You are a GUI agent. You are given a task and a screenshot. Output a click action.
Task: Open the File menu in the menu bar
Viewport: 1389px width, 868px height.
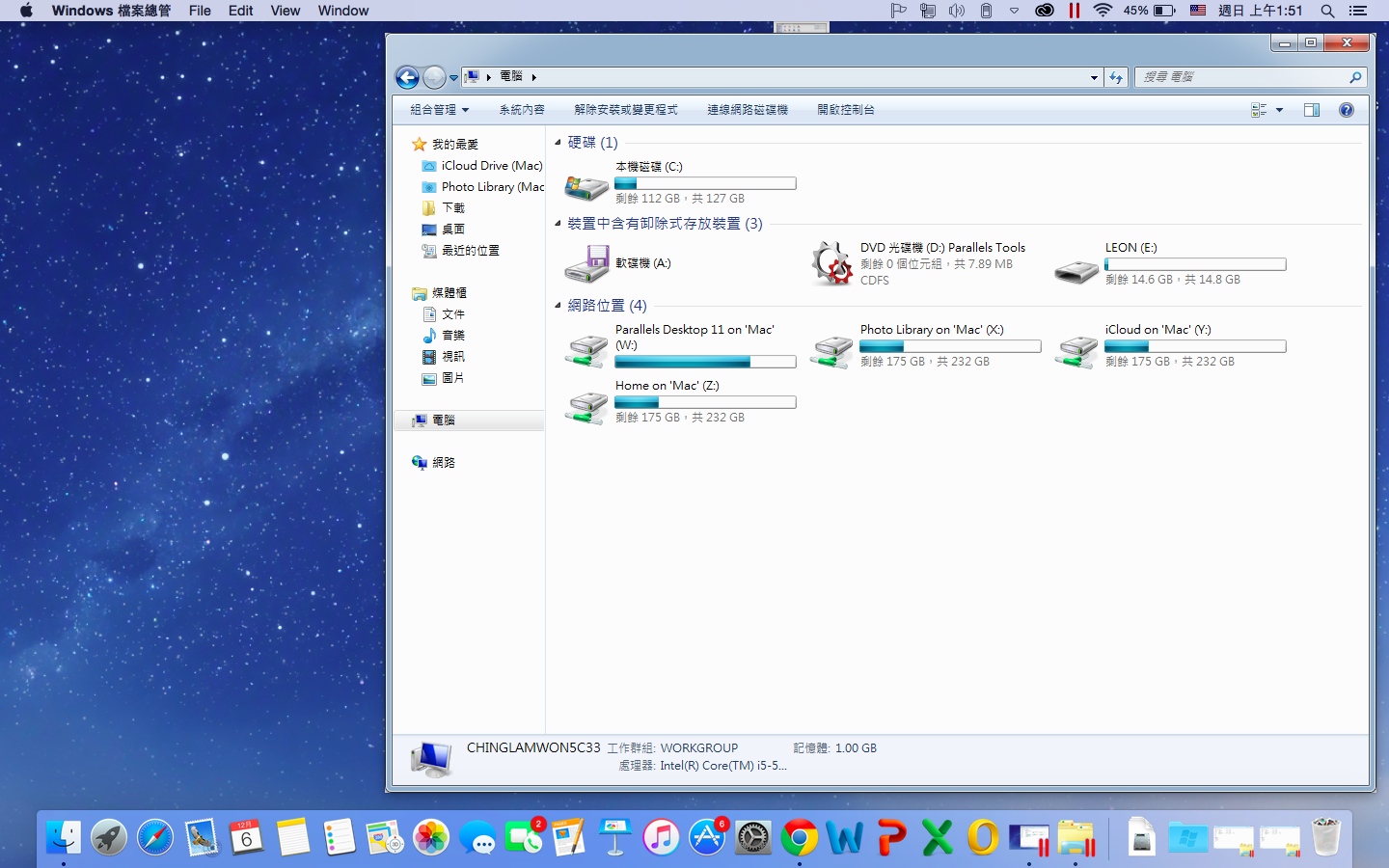tap(200, 11)
